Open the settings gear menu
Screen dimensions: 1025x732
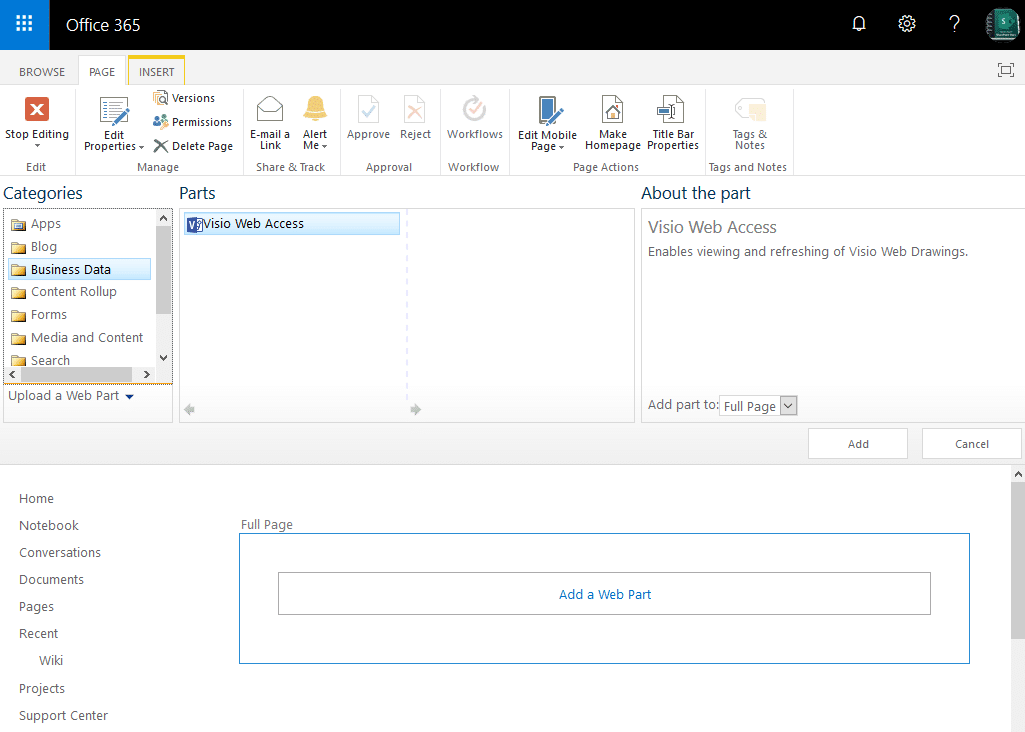click(907, 24)
